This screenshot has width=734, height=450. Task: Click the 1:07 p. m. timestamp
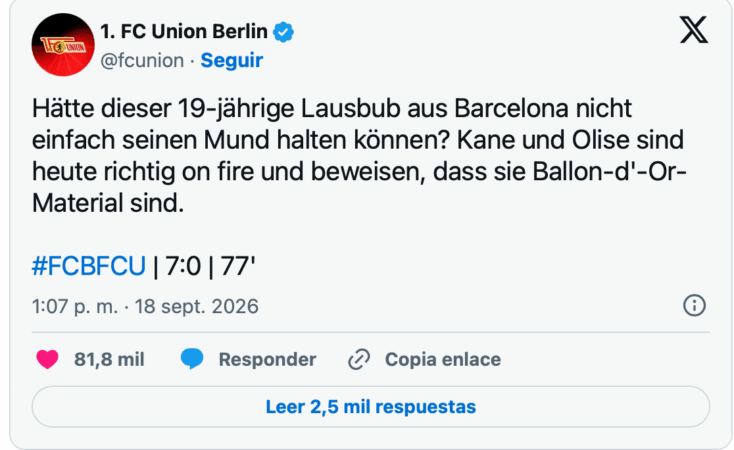[x=75, y=306]
